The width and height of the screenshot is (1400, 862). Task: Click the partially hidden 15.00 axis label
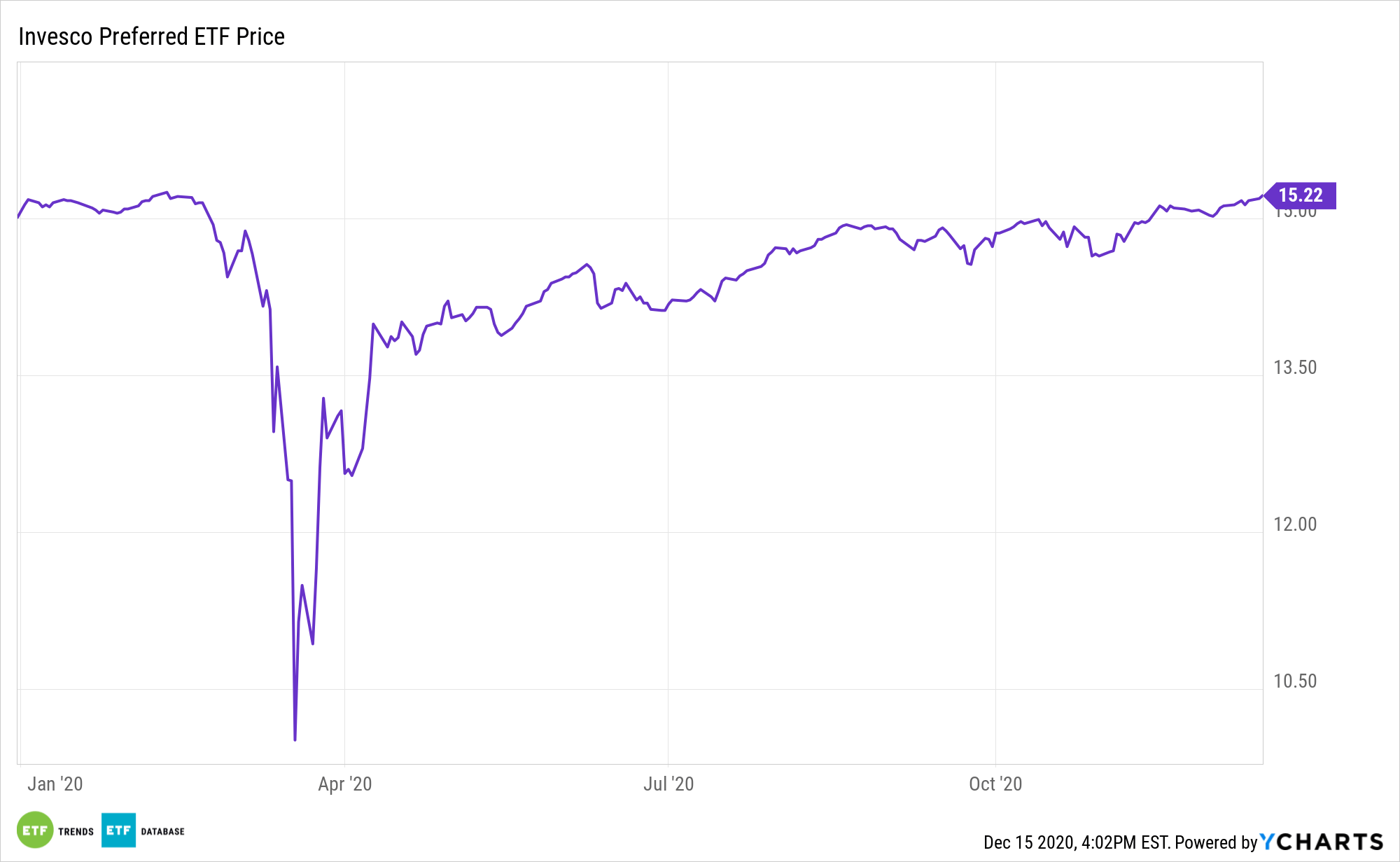coord(1294,213)
